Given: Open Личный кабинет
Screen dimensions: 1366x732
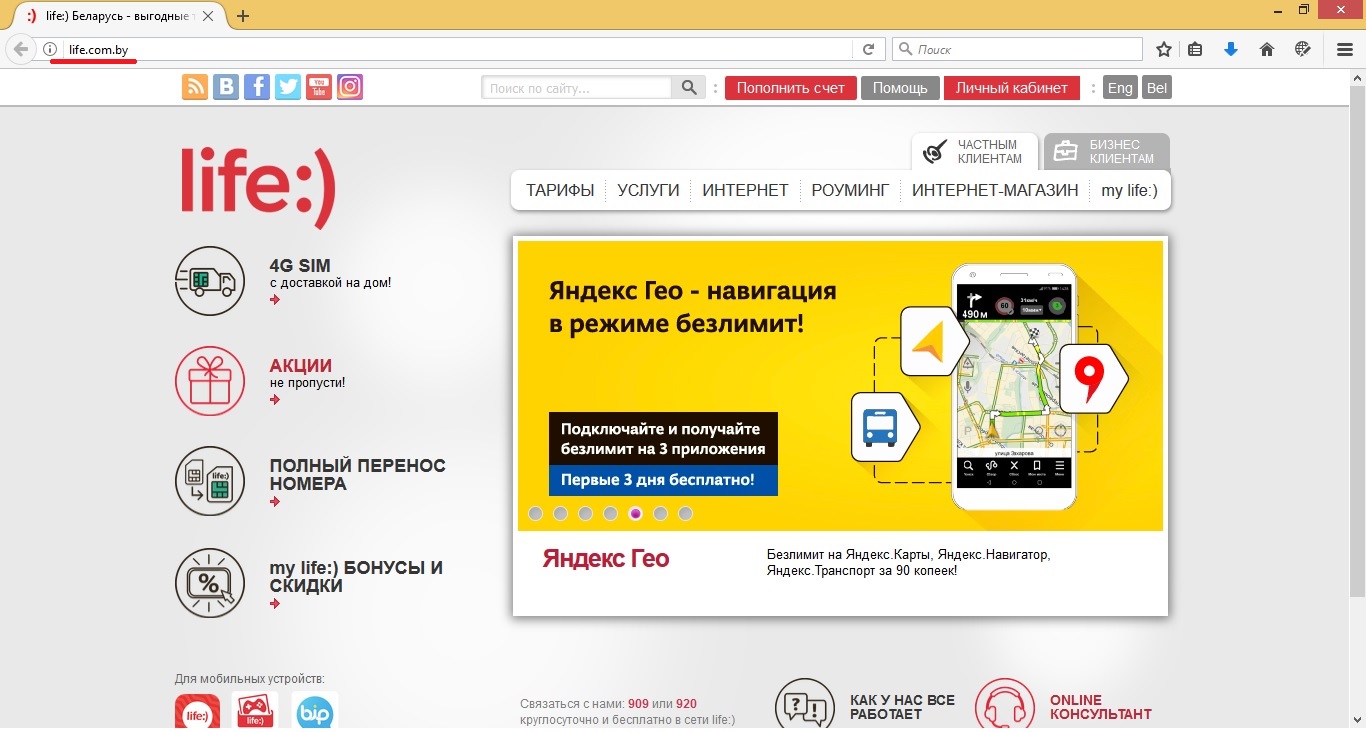Looking at the screenshot, I should [1012, 88].
